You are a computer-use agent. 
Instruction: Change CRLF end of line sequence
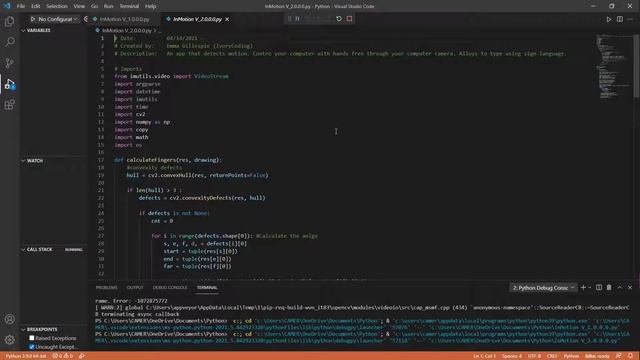[x=552, y=356]
